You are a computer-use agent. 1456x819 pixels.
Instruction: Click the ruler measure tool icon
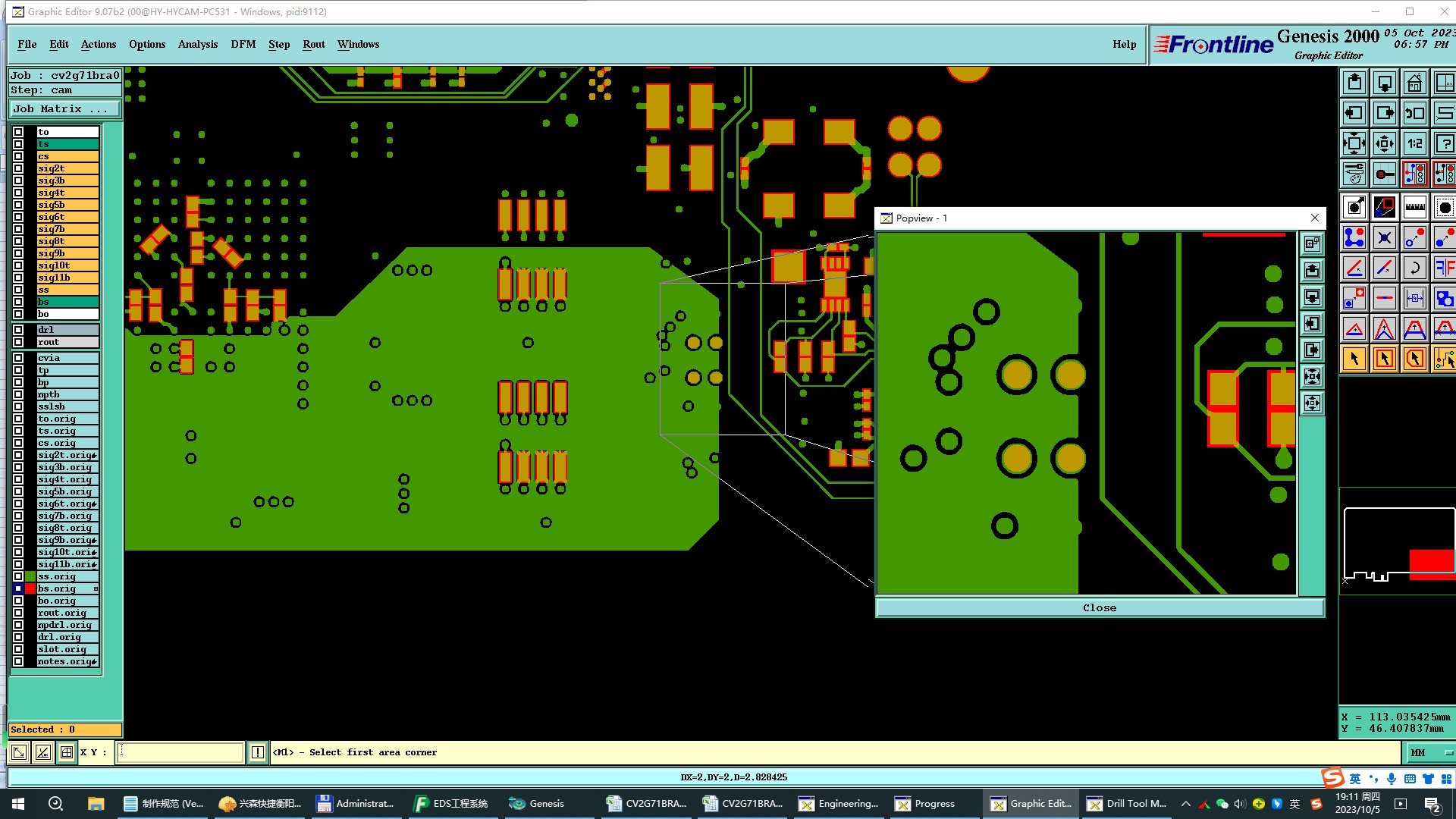[x=1414, y=207]
